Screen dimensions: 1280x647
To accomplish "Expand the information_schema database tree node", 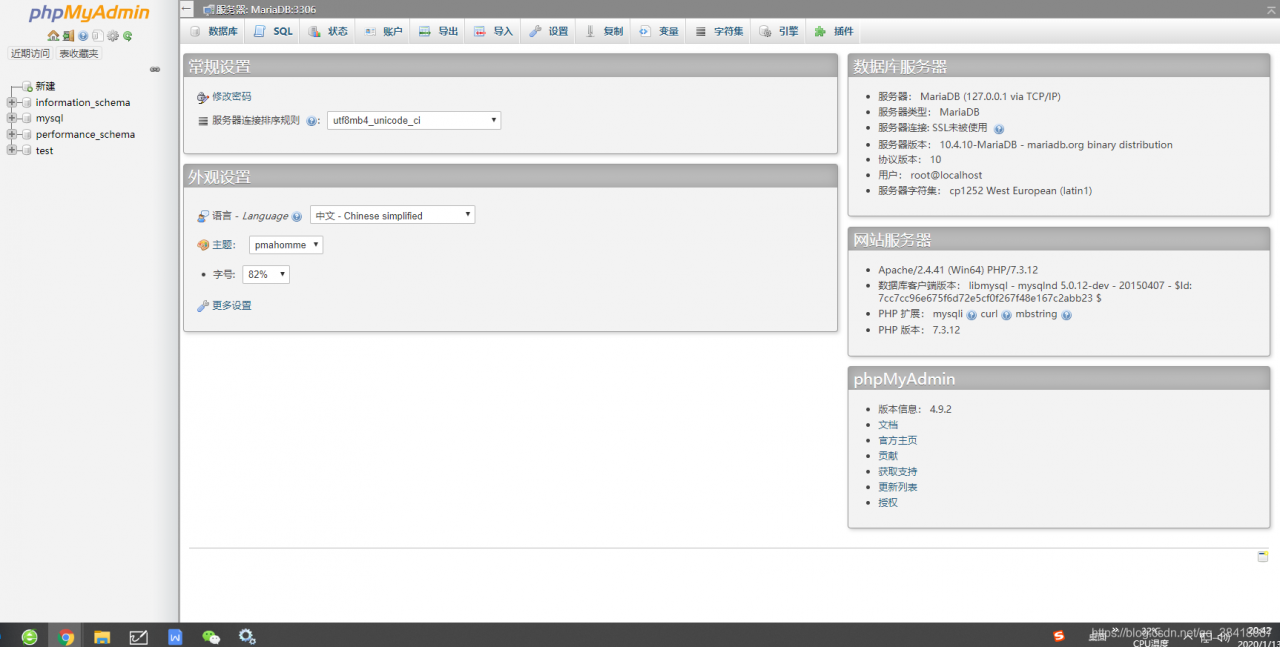I will coord(12,102).
